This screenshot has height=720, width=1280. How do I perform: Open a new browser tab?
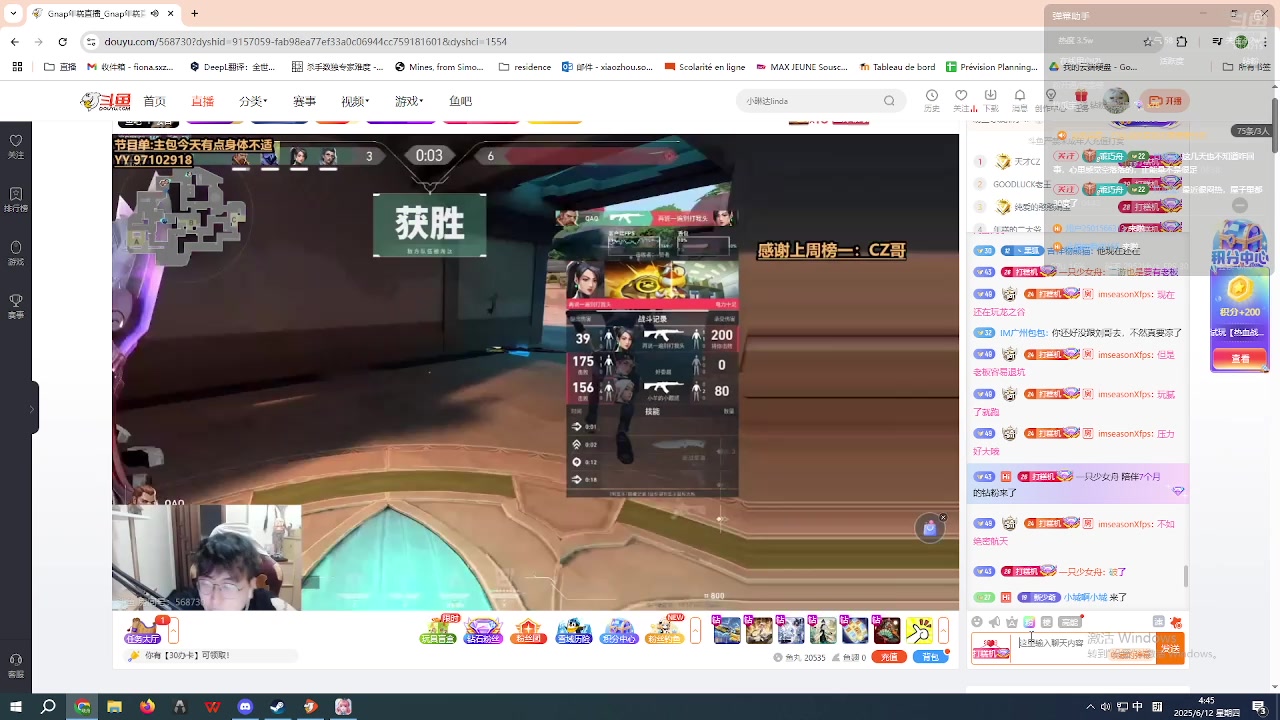click(x=194, y=14)
